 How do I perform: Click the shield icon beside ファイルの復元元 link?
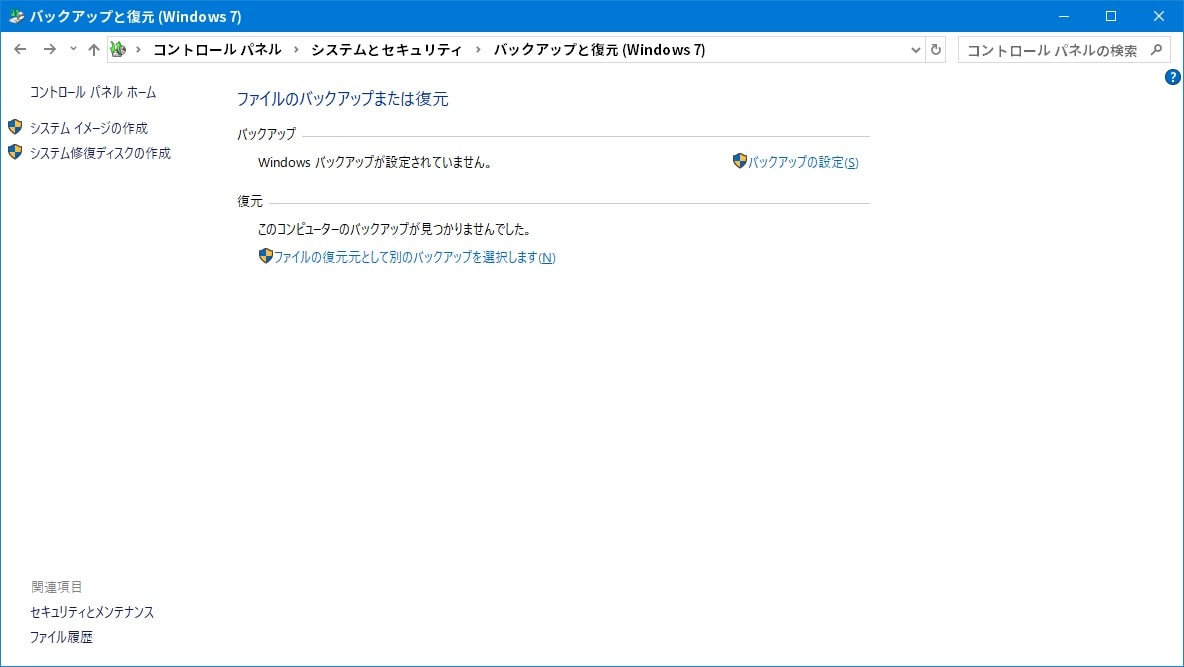[265, 256]
